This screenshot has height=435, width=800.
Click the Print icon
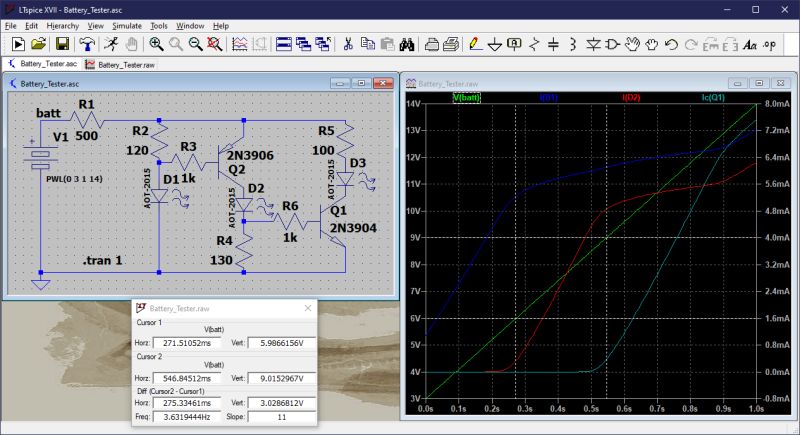(x=451, y=44)
